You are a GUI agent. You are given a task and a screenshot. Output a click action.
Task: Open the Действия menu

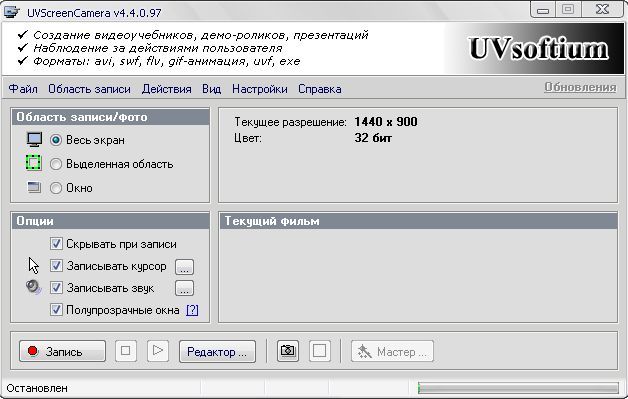tap(167, 89)
